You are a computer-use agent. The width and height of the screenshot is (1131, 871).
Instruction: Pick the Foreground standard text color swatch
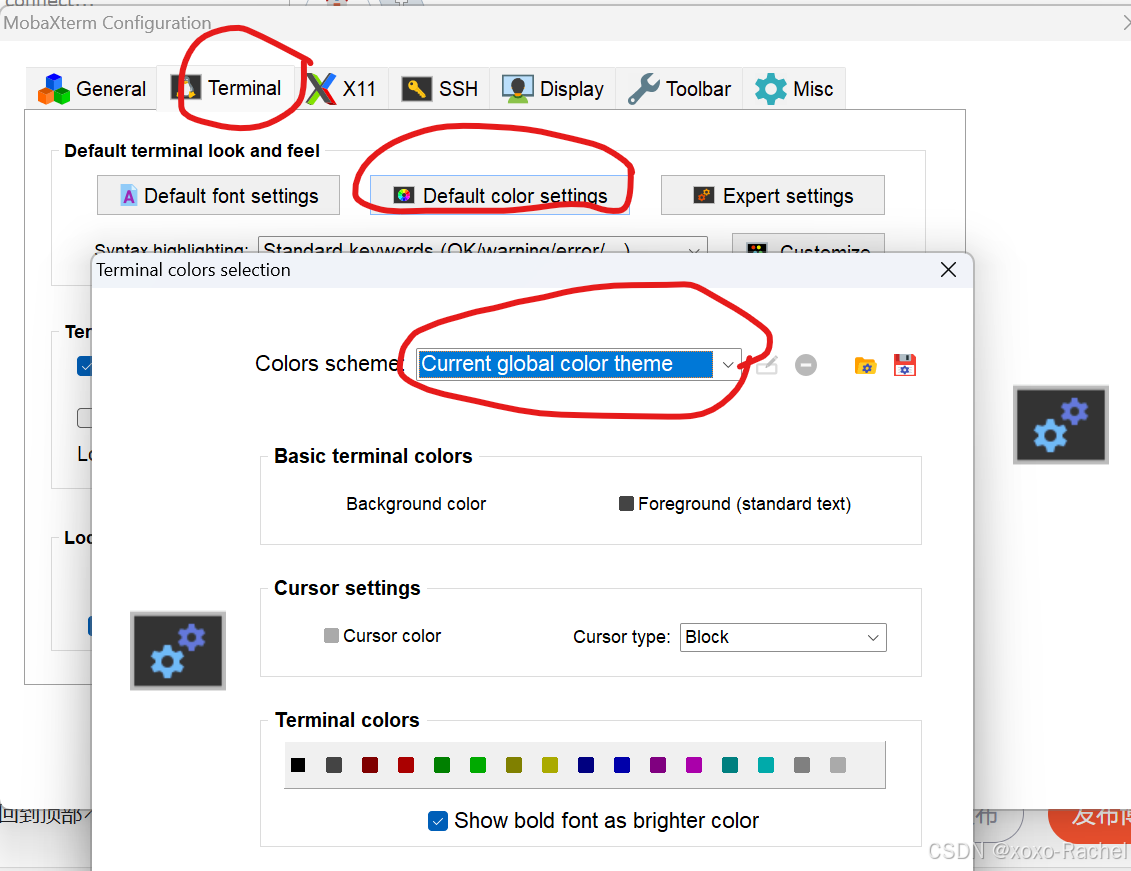626,503
